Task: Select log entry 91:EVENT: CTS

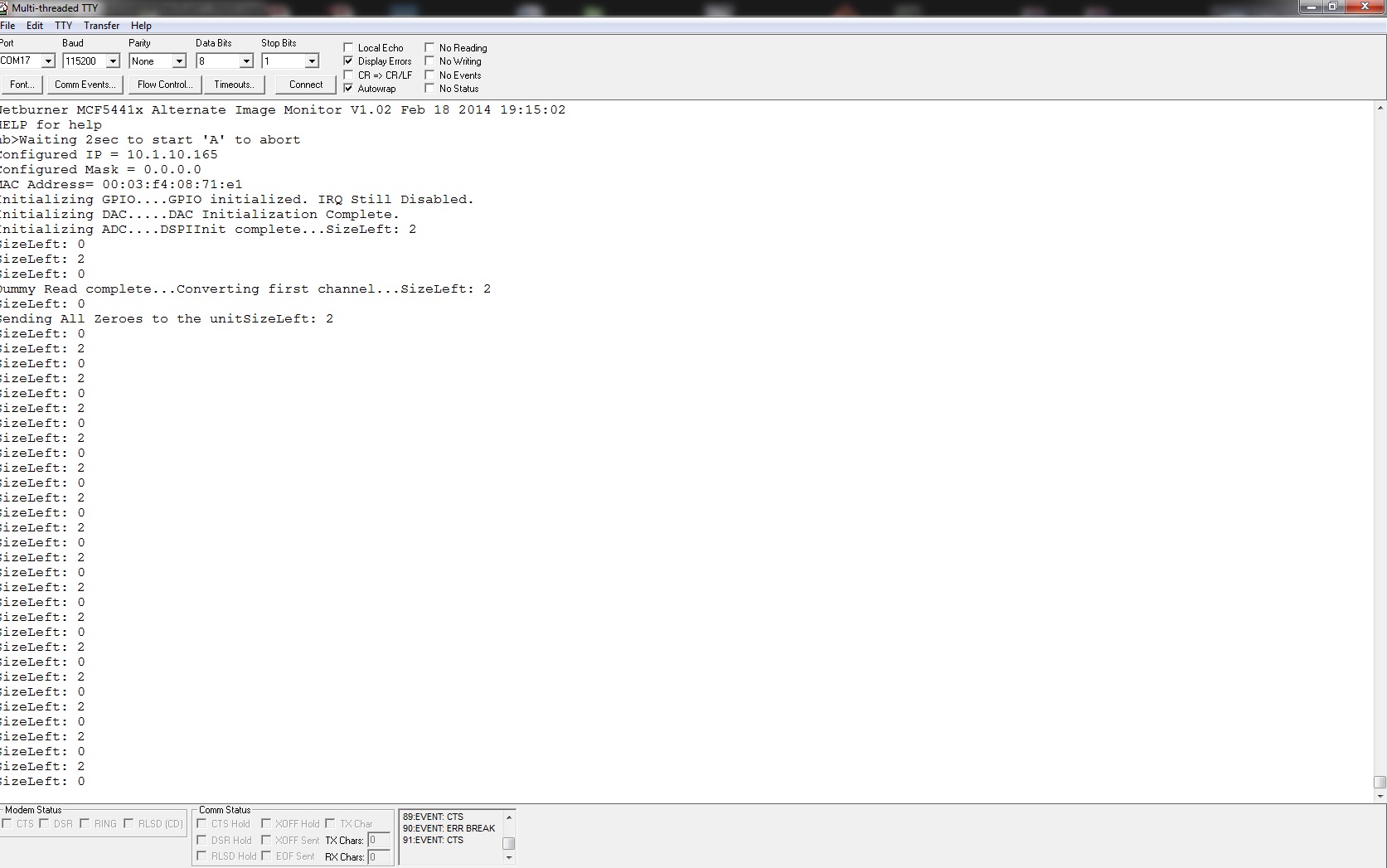Action: tap(433, 840)
